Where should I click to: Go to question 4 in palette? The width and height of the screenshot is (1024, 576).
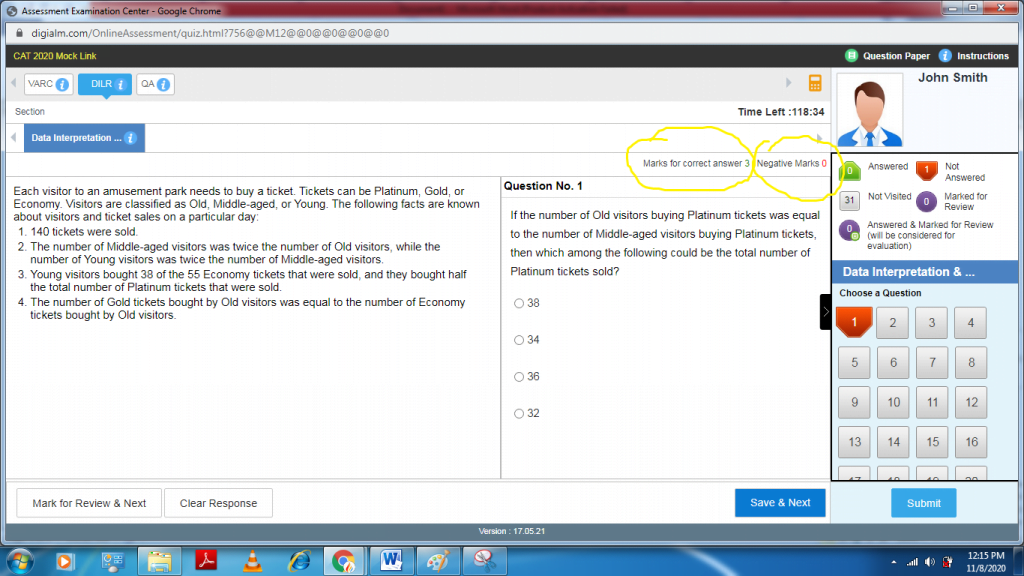971,323
